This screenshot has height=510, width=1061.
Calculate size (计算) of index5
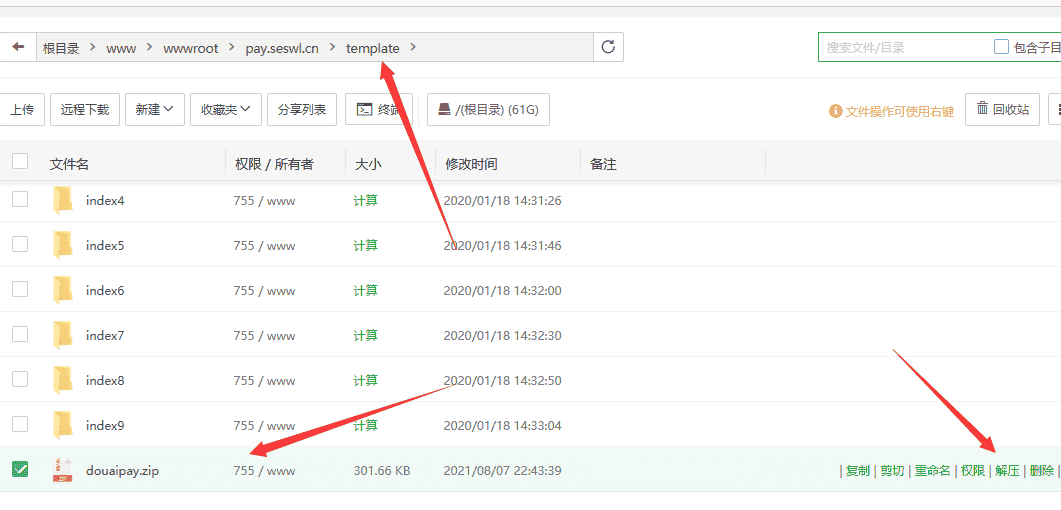pyautogui.click(x=365, y=246)
